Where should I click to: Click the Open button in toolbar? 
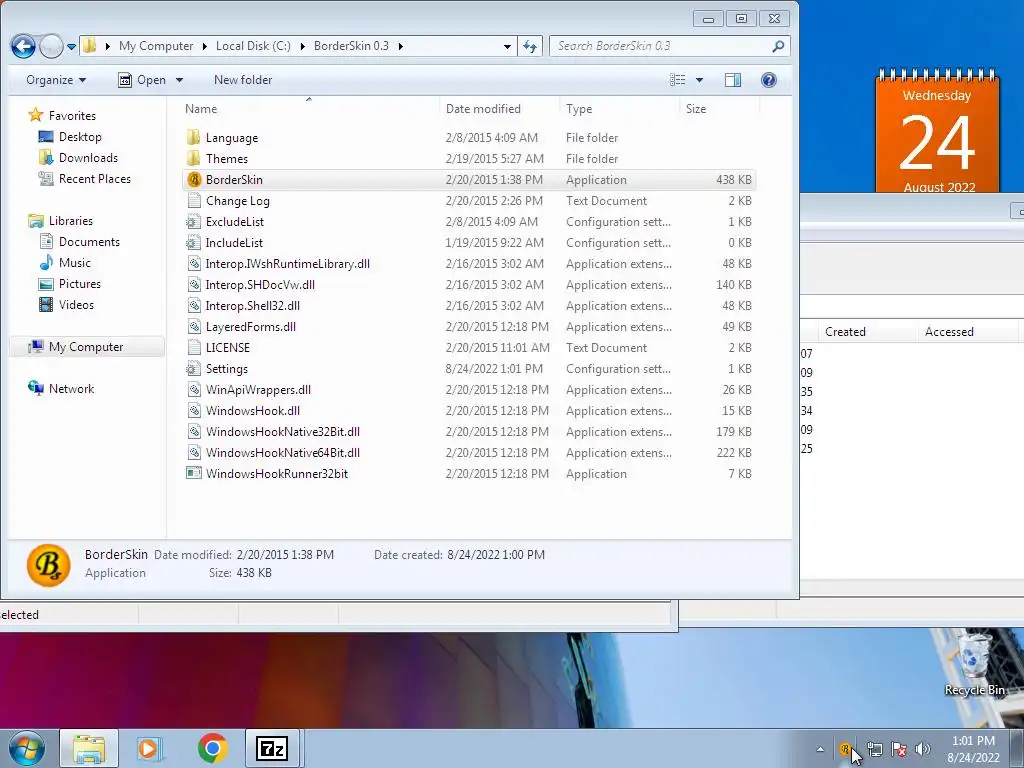click(142, 80)
